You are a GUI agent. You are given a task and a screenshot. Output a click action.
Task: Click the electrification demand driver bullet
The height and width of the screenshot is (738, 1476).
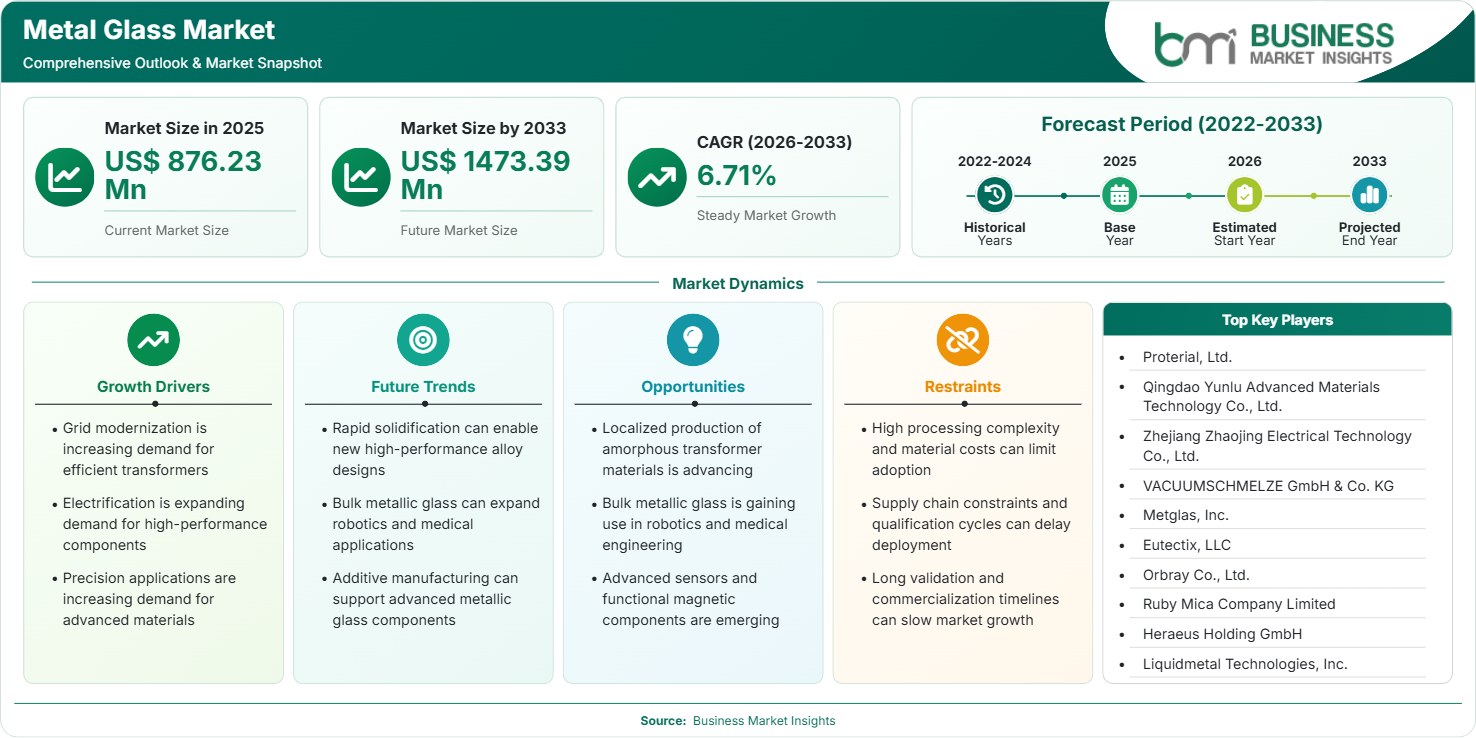[165, 524]
